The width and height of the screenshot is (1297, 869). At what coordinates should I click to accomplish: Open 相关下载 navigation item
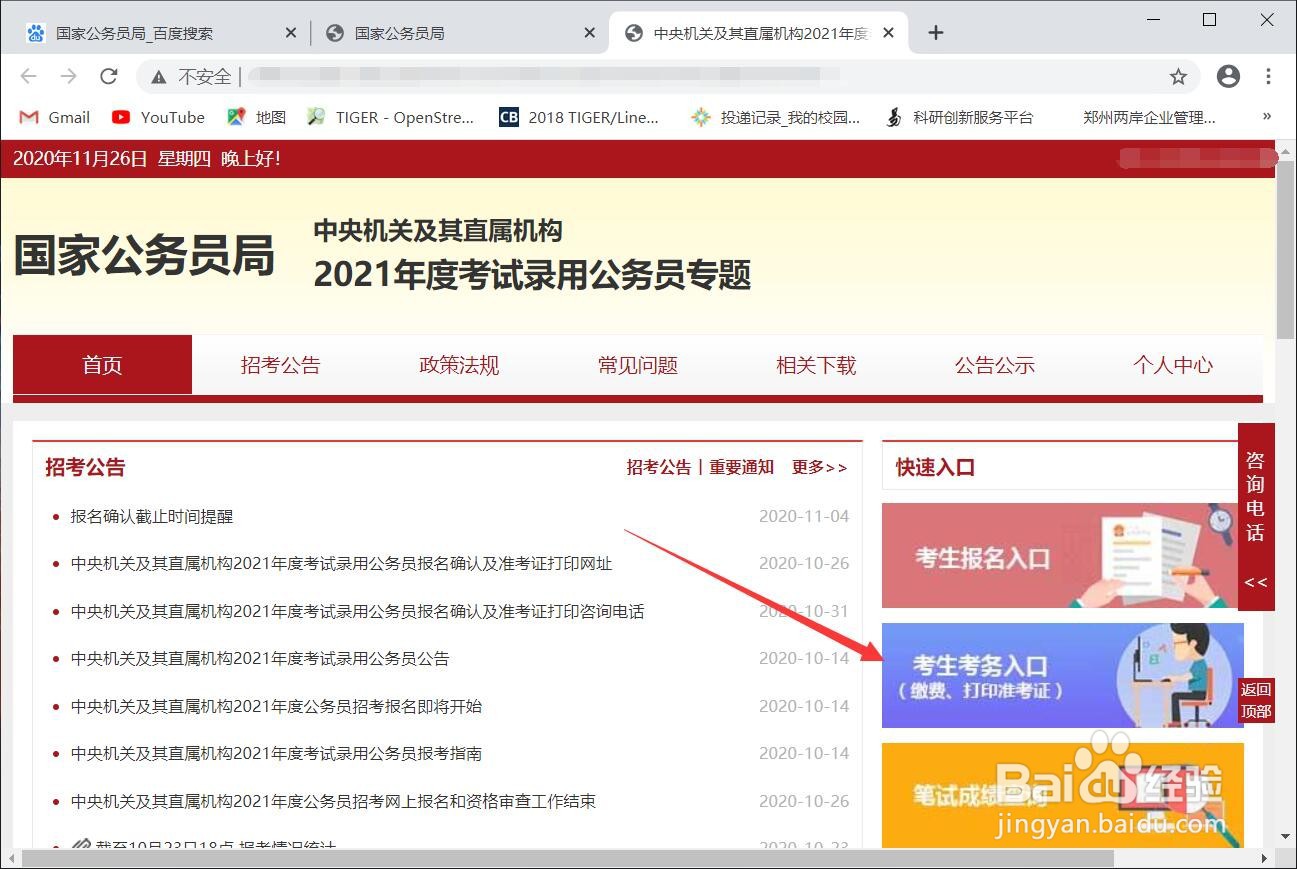(816, 365)
